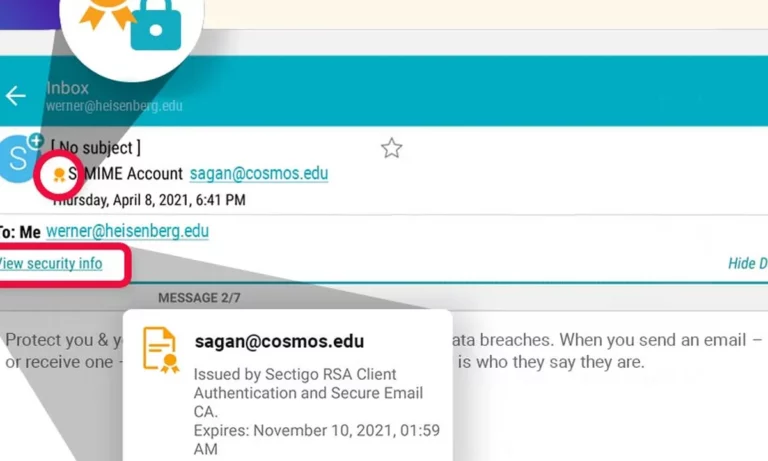Click the enlarged teal padlock icon

tap(156, 25)
